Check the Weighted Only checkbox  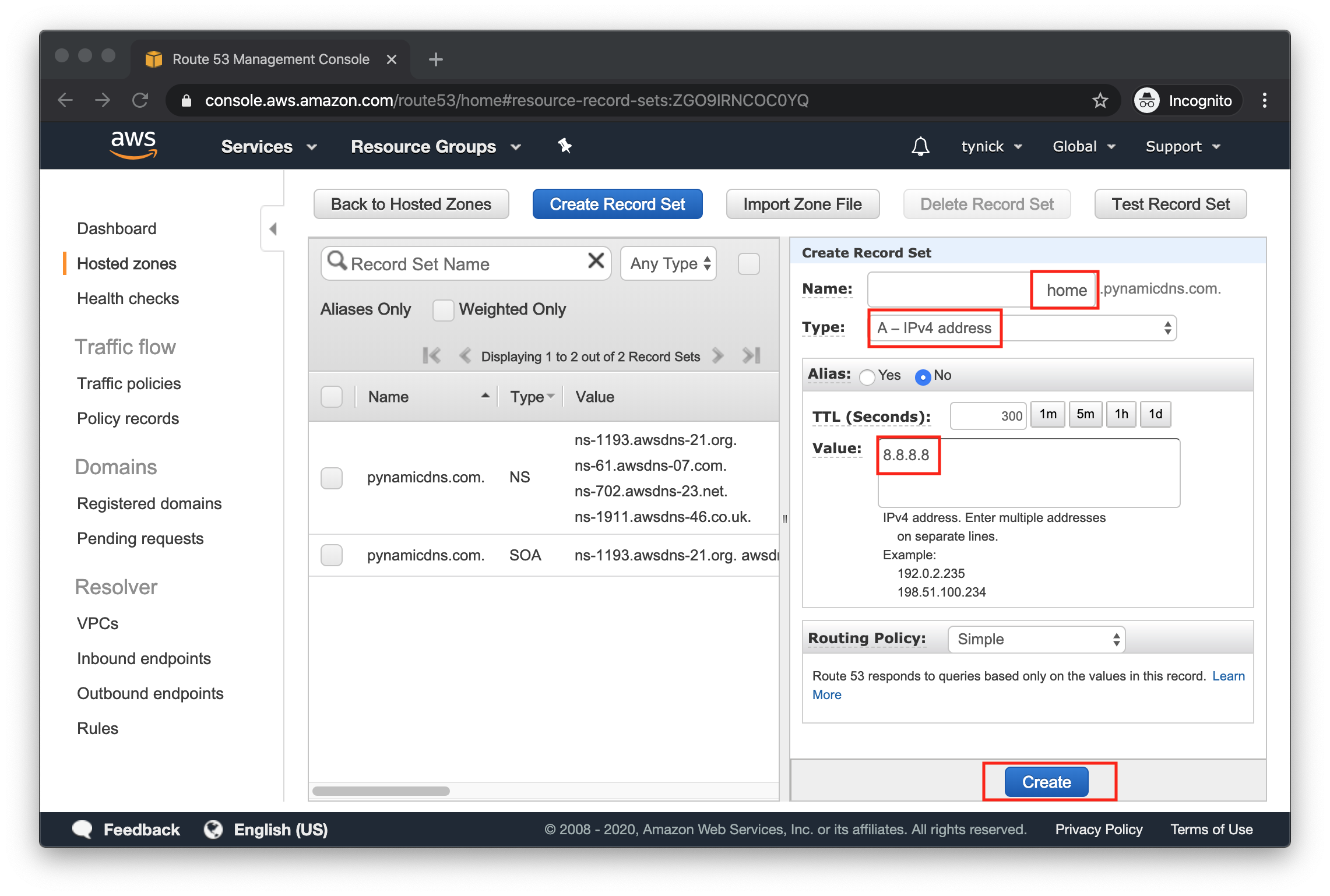coord(443,309)
